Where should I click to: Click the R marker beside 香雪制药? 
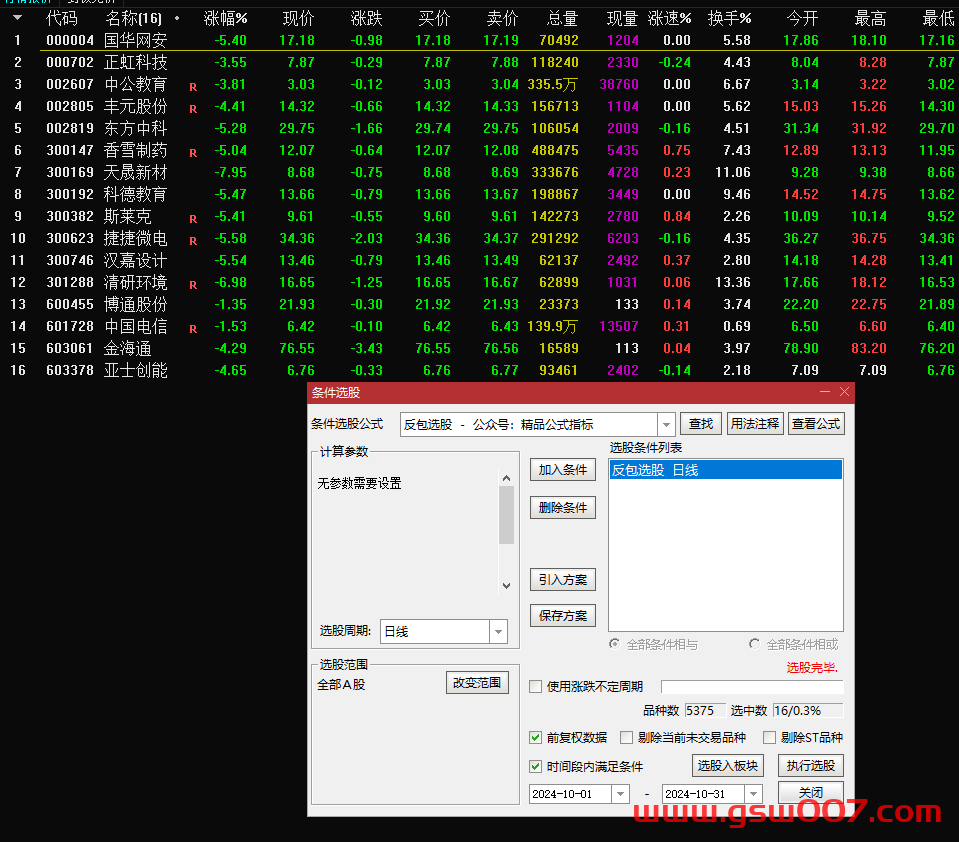[193, 153]
